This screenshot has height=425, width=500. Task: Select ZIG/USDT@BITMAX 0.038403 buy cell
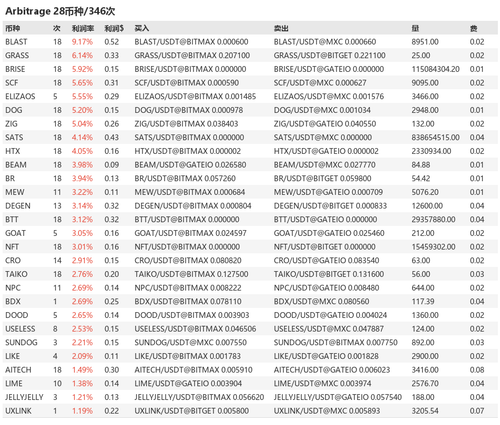[186, 124]
